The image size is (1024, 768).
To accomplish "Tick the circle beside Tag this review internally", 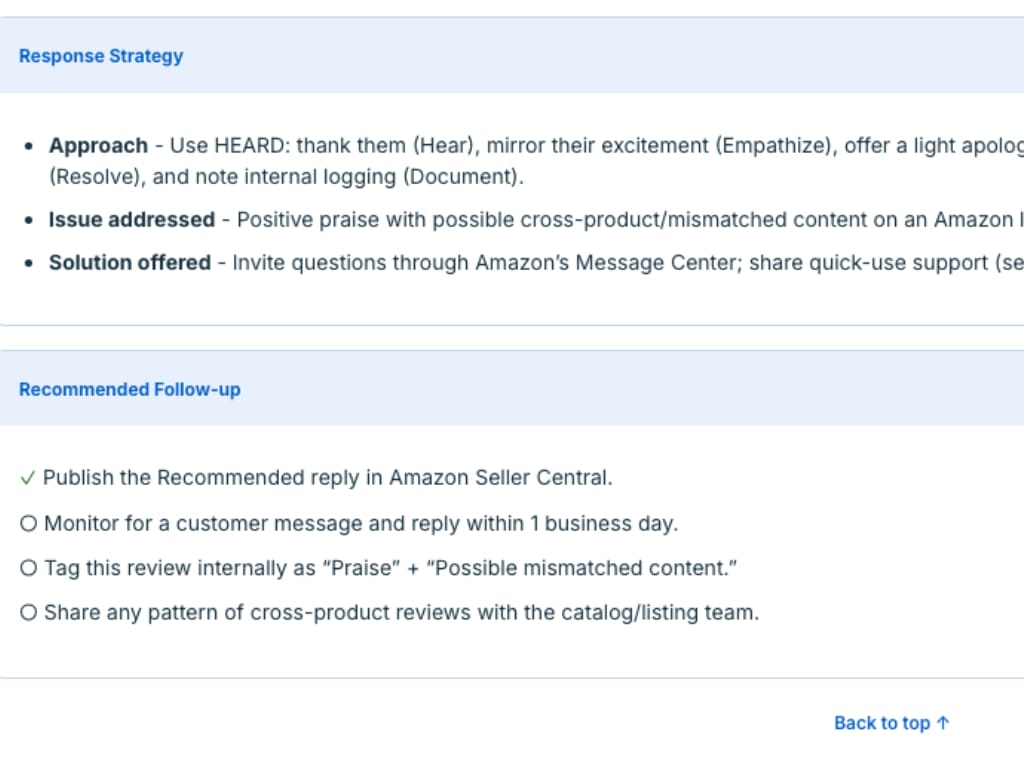I will (28, 568).
